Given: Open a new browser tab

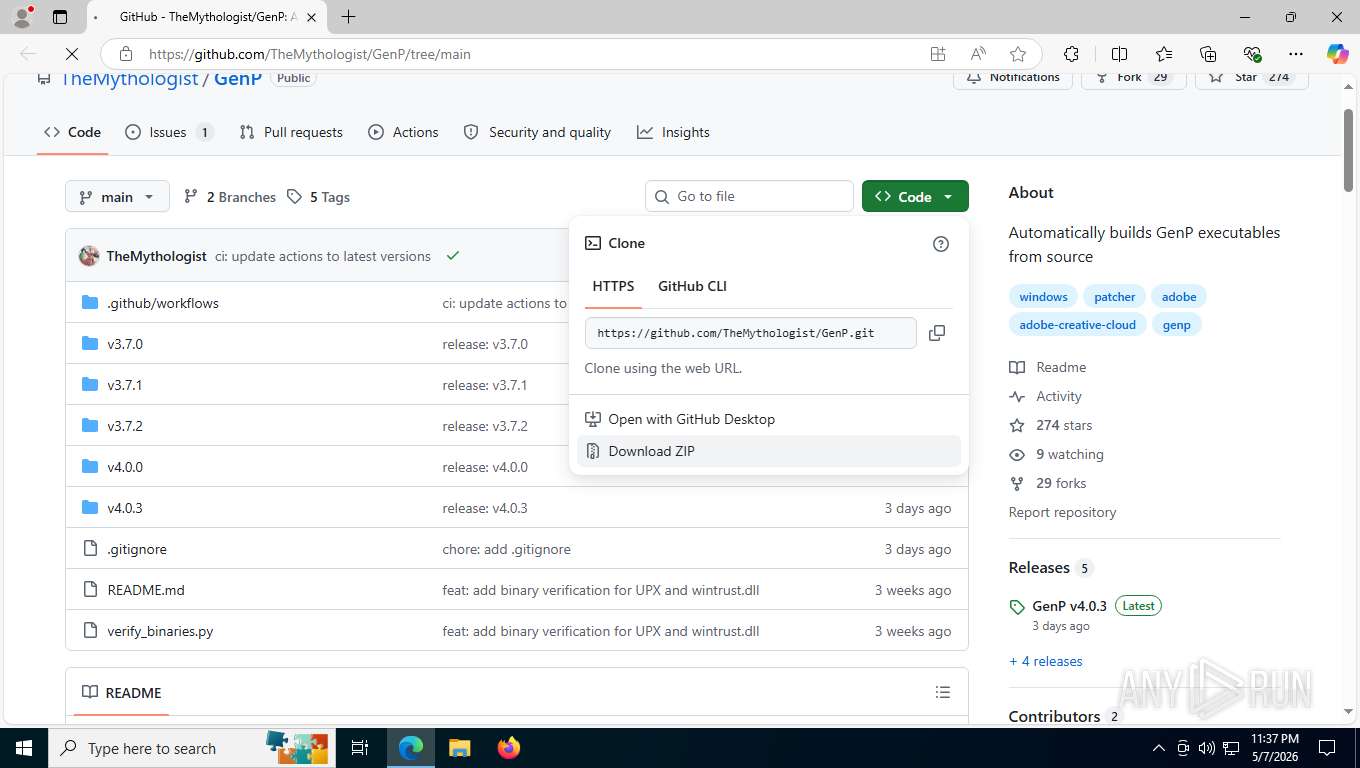Looking at the screenshot, I should (348, 17).
